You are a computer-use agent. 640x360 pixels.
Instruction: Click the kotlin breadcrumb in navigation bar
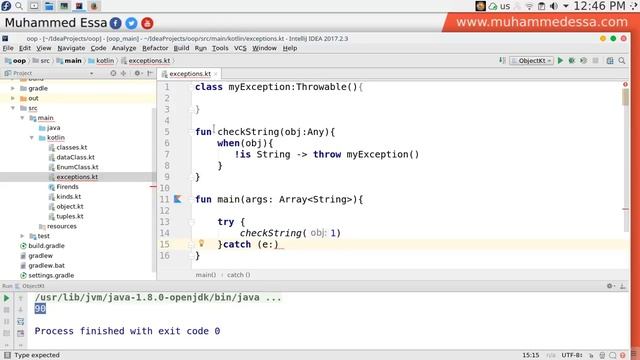(101, 61)
